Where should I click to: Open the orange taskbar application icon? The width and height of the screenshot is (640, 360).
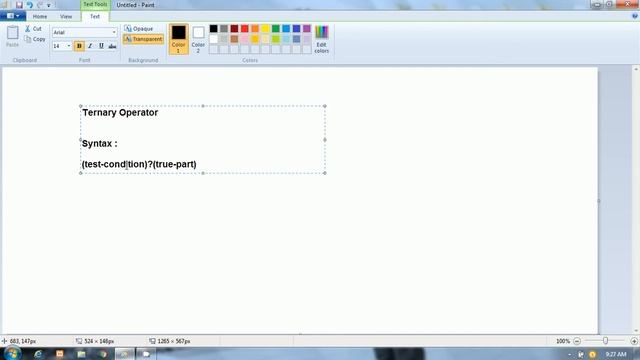60,354
